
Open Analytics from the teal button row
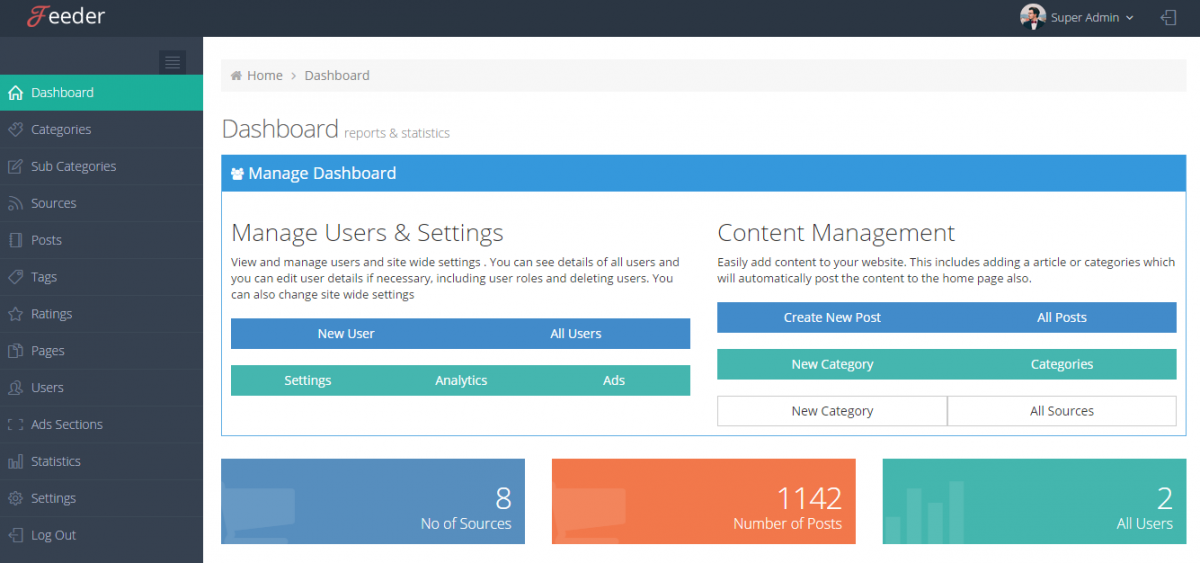point(461,381)
